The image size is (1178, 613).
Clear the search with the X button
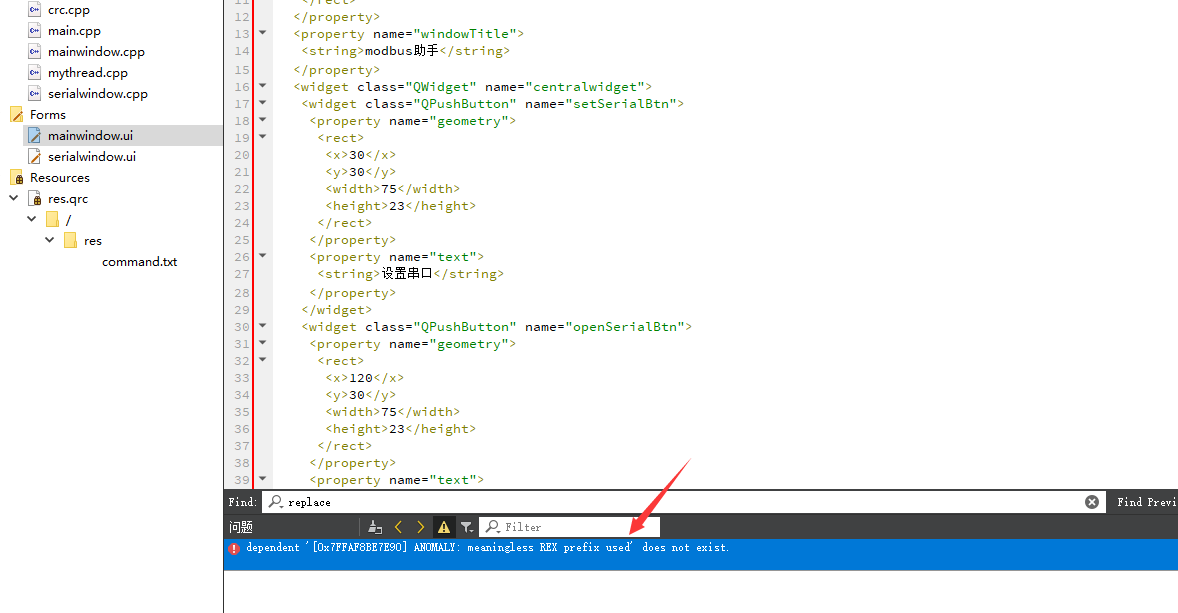tap(1092, 501)
